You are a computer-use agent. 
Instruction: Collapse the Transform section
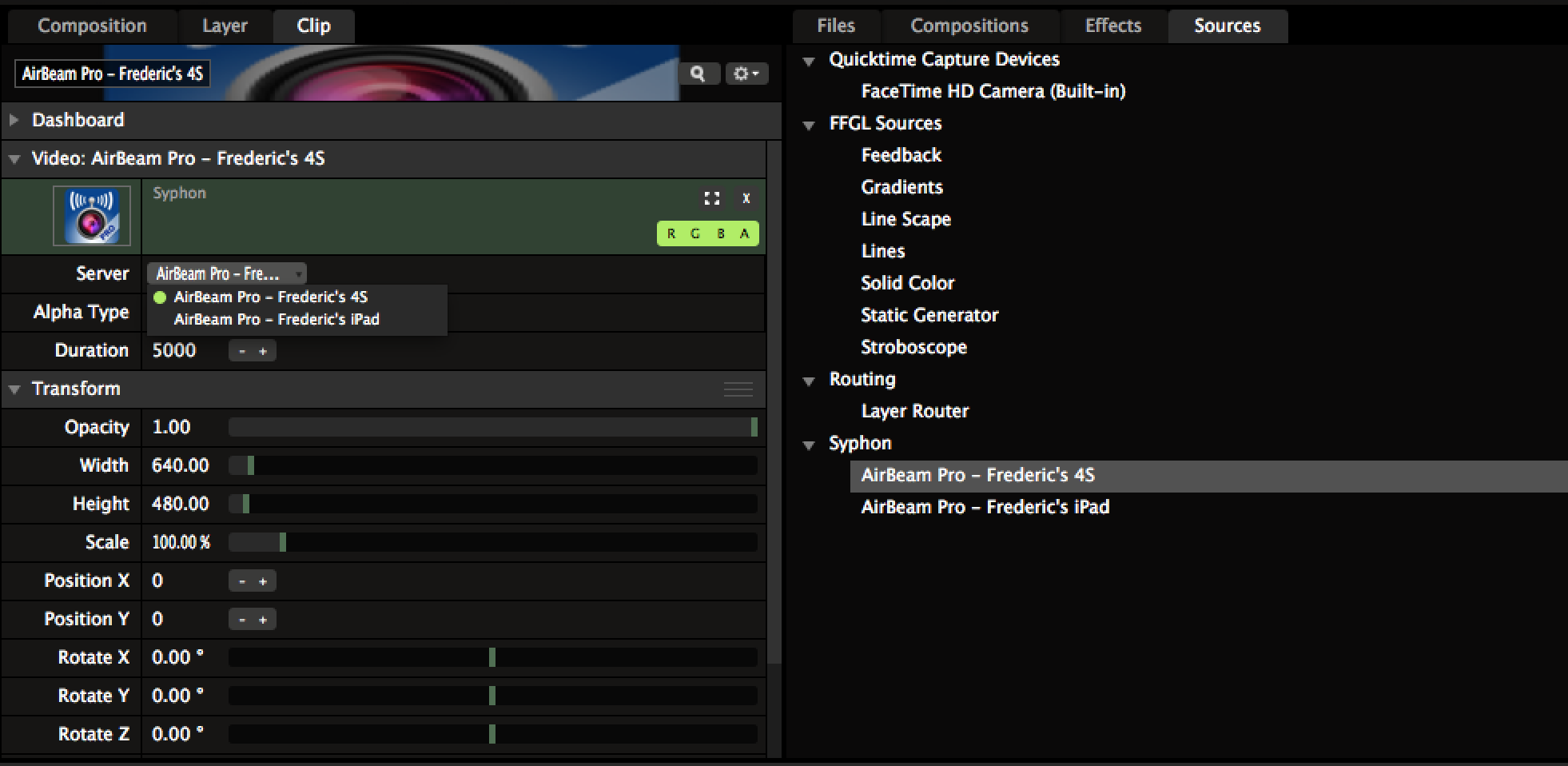[14, 389]
